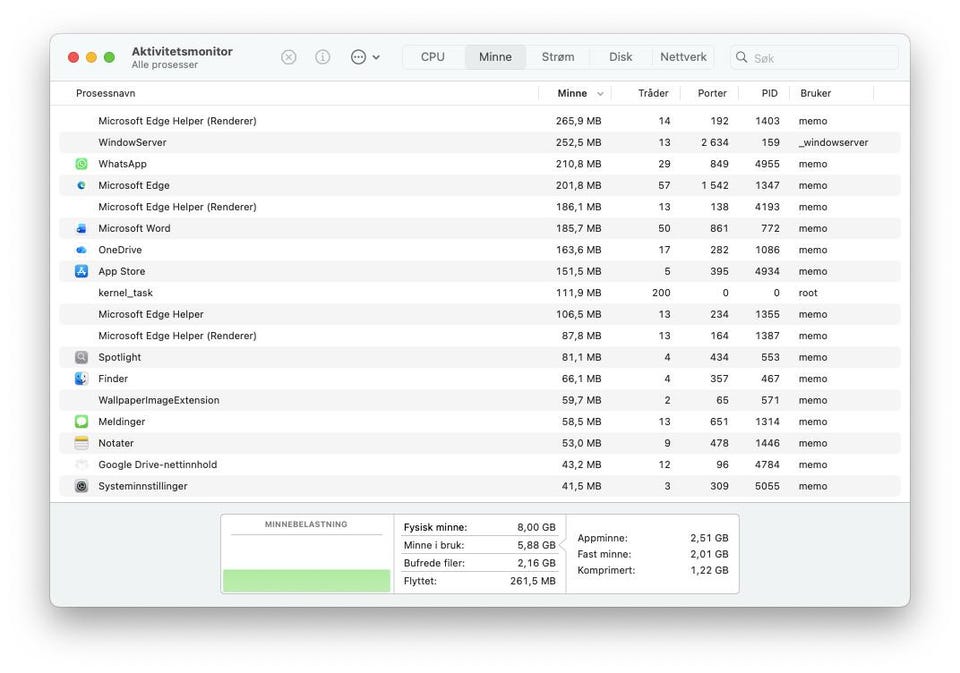Click the 200 threads value for kernel_task
960x673 pixels.
click(661, 293)
